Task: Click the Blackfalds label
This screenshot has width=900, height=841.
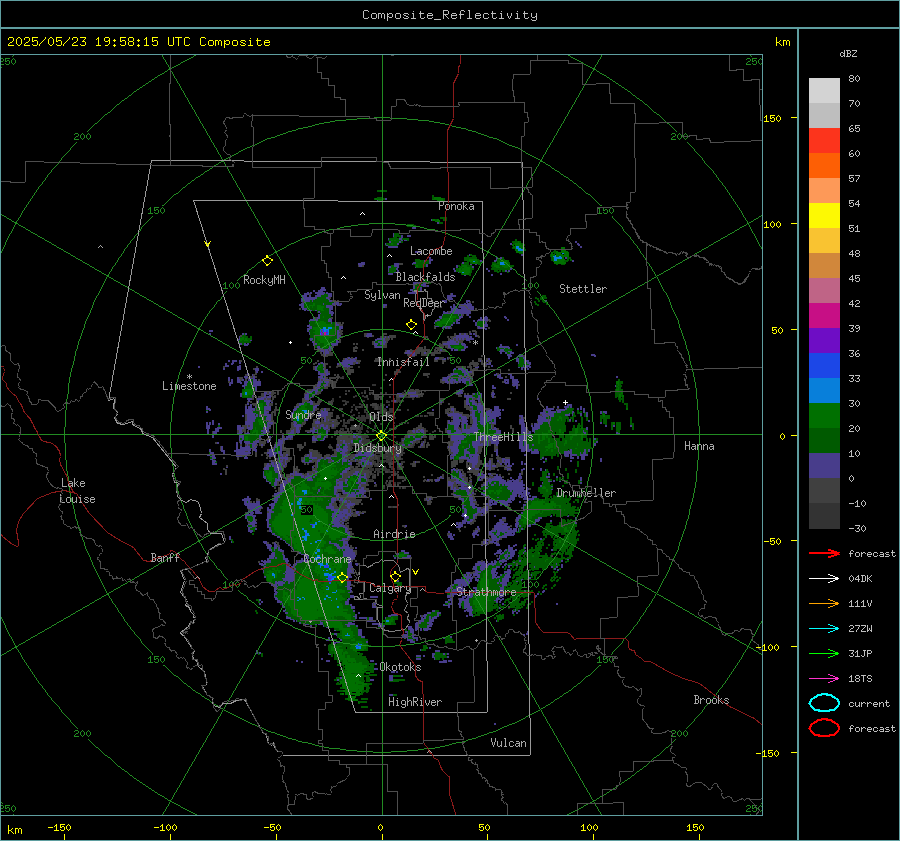Action: point(425,277)
